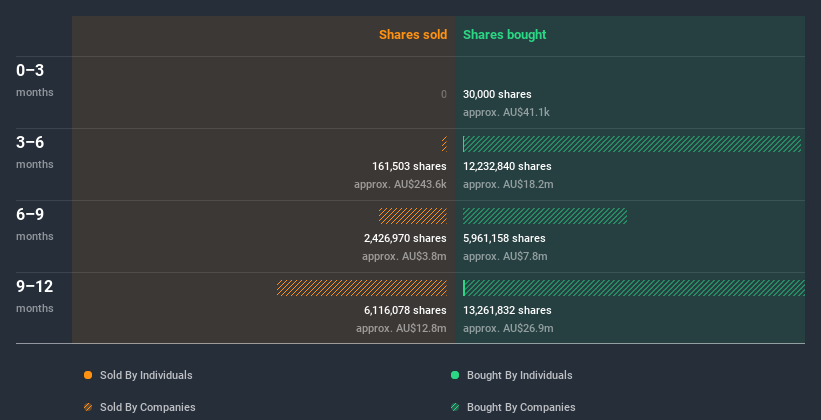This screenshot has height=420, width=821.
Task: Click the orange Sold By Individuals legend dot
Action: tap(88, 375)
